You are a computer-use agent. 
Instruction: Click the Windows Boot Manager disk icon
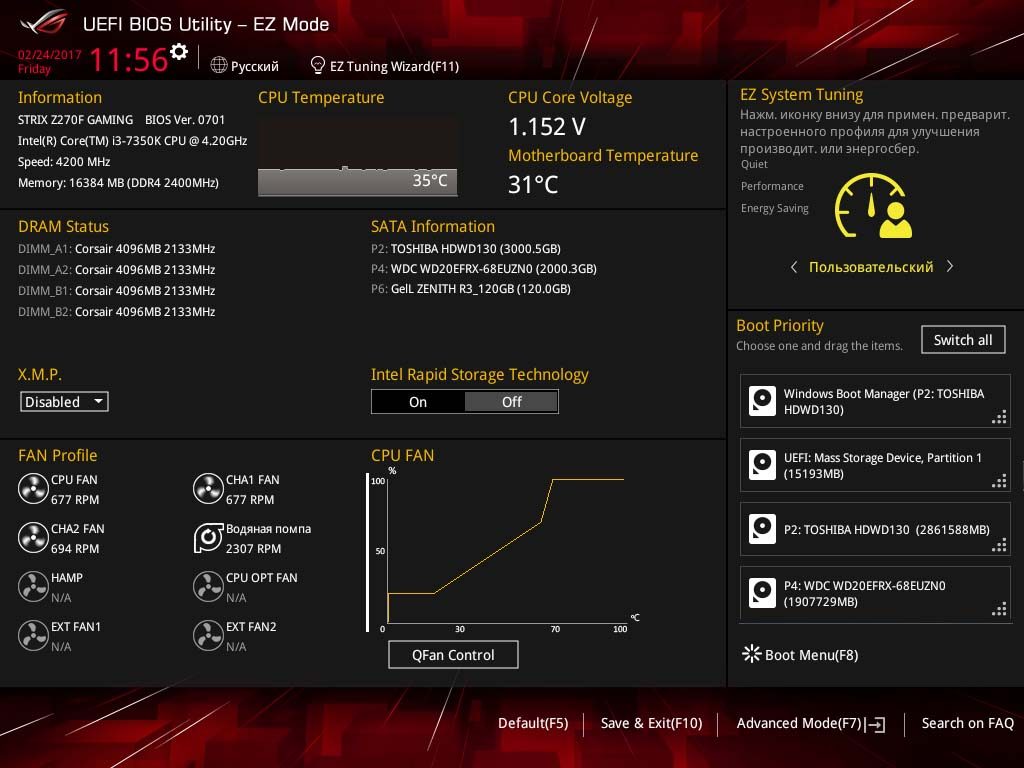coord(762,401)
